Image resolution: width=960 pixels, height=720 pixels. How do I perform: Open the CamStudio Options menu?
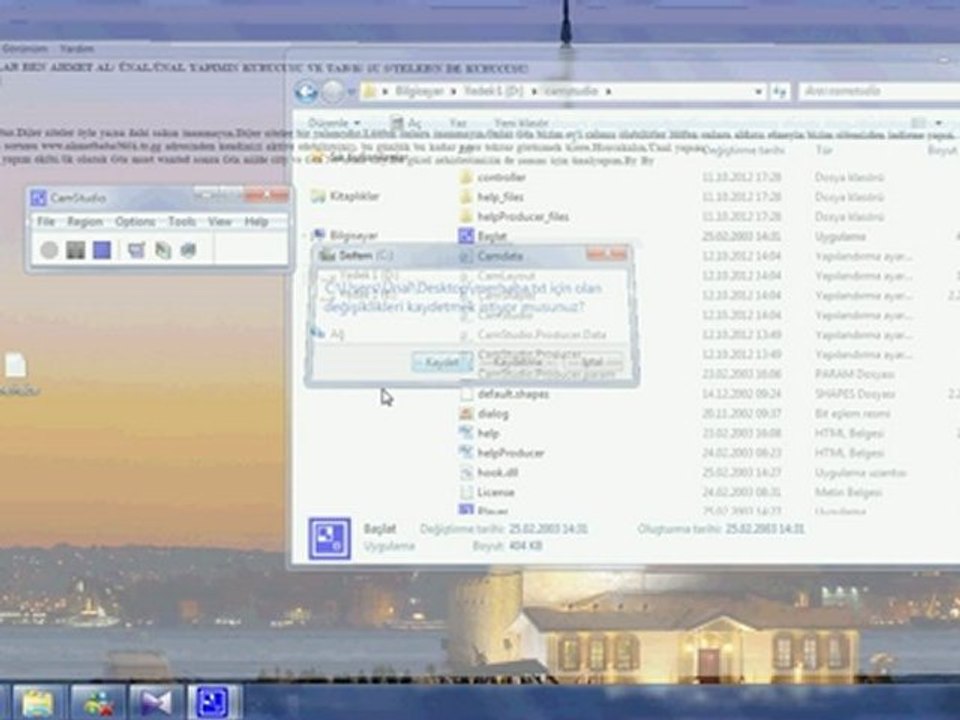pyautogui.click(x=135, y=222)
